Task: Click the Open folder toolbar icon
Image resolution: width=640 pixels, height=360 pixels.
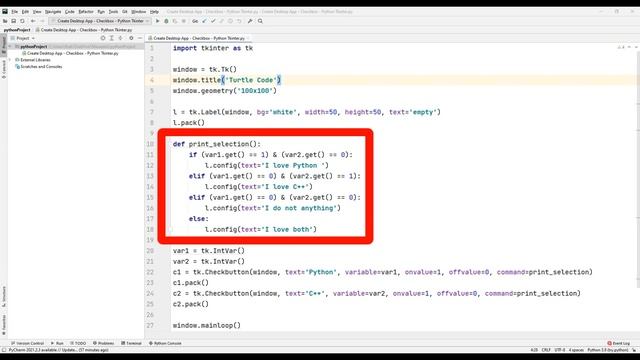Action: pos(5,21)
